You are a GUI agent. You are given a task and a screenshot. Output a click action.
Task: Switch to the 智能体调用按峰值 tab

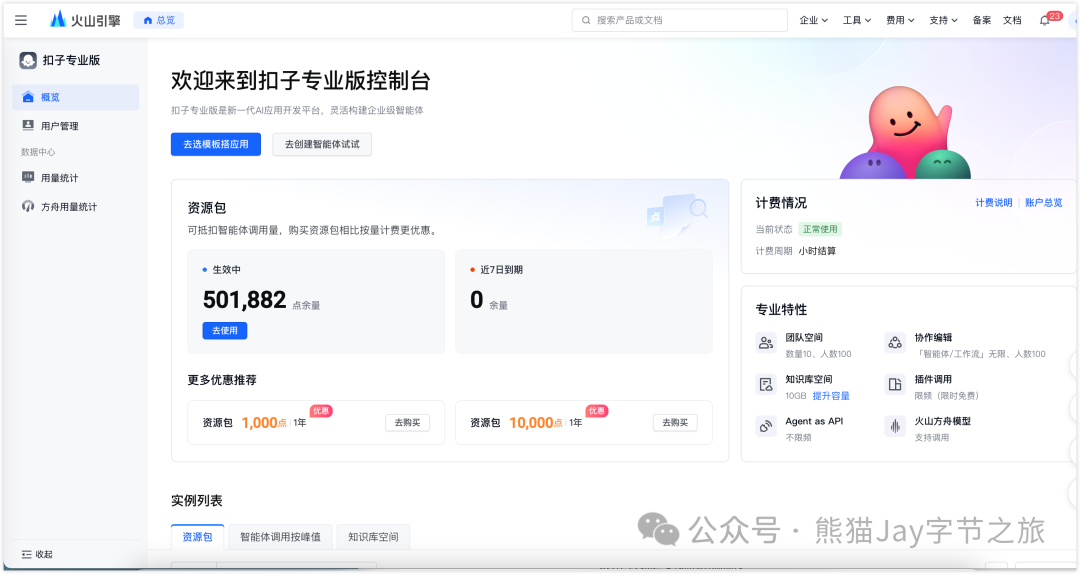(x=280, y=537)
